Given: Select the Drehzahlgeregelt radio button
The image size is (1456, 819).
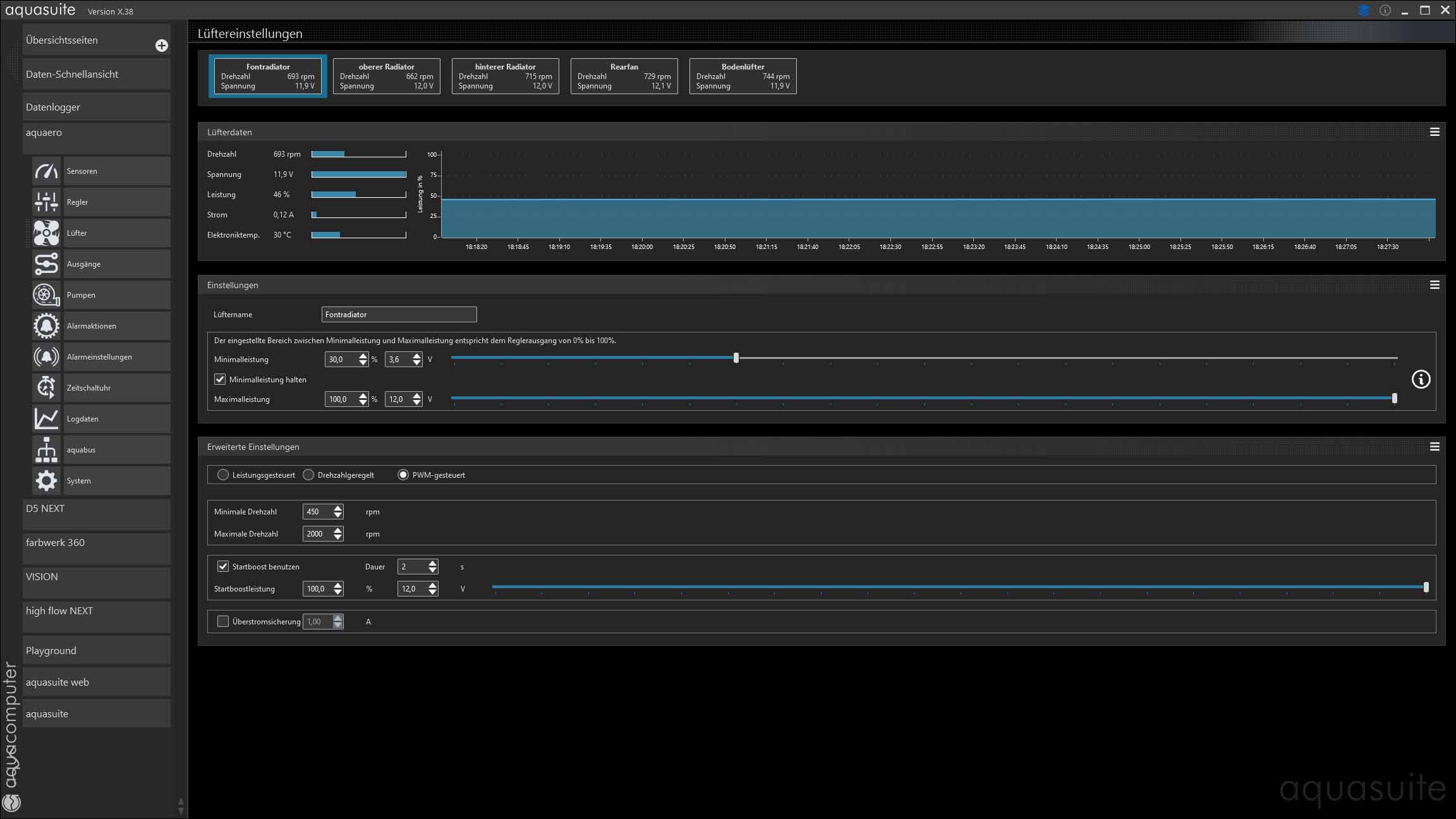Looking at the screenshot, I should 308,475.
